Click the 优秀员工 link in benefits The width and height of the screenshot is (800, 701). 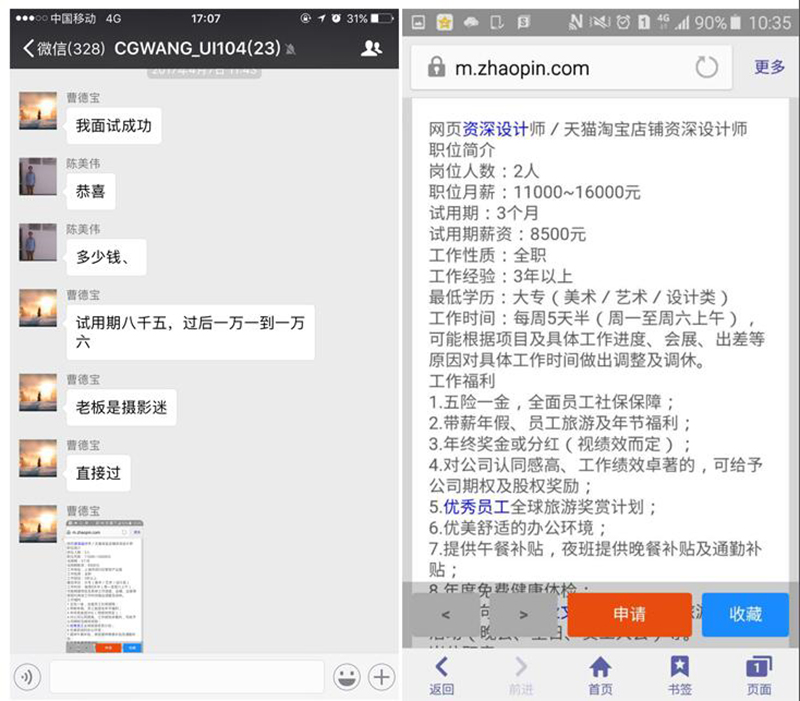coord(477,507)
